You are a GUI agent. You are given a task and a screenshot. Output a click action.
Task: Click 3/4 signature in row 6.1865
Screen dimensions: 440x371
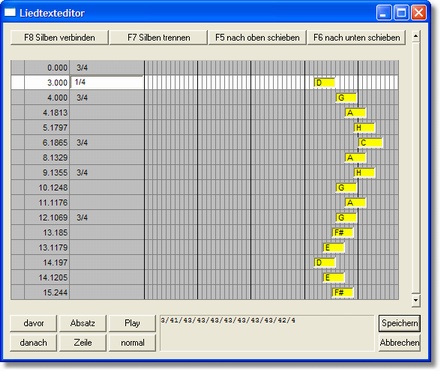pos(82,143)
